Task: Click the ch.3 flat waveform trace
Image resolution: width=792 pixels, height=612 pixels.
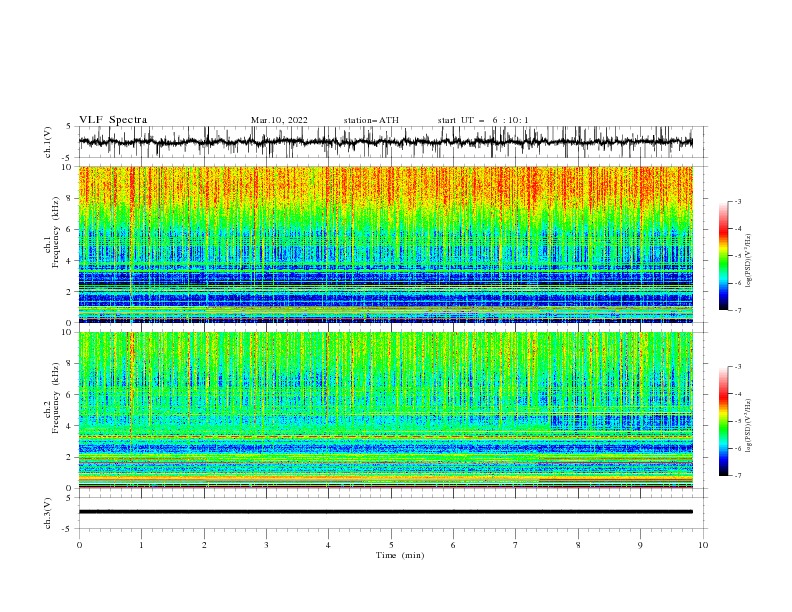Action: point(386,512)
